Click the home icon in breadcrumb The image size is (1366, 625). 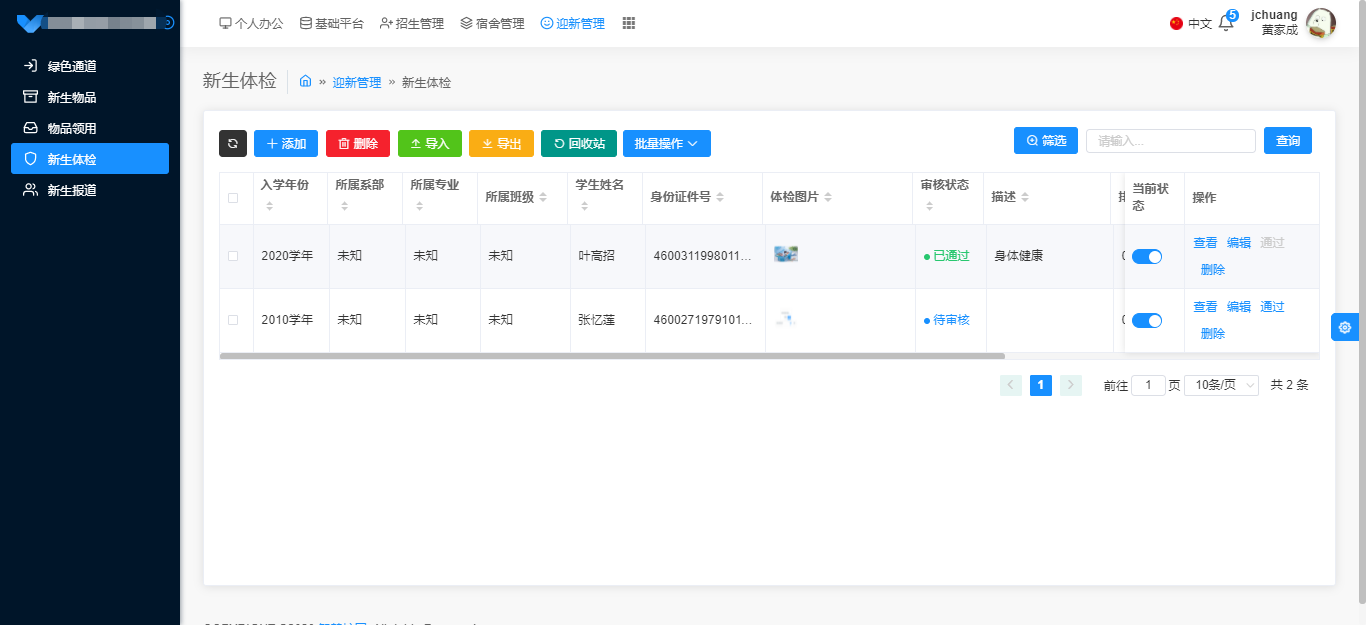point(306,81)
